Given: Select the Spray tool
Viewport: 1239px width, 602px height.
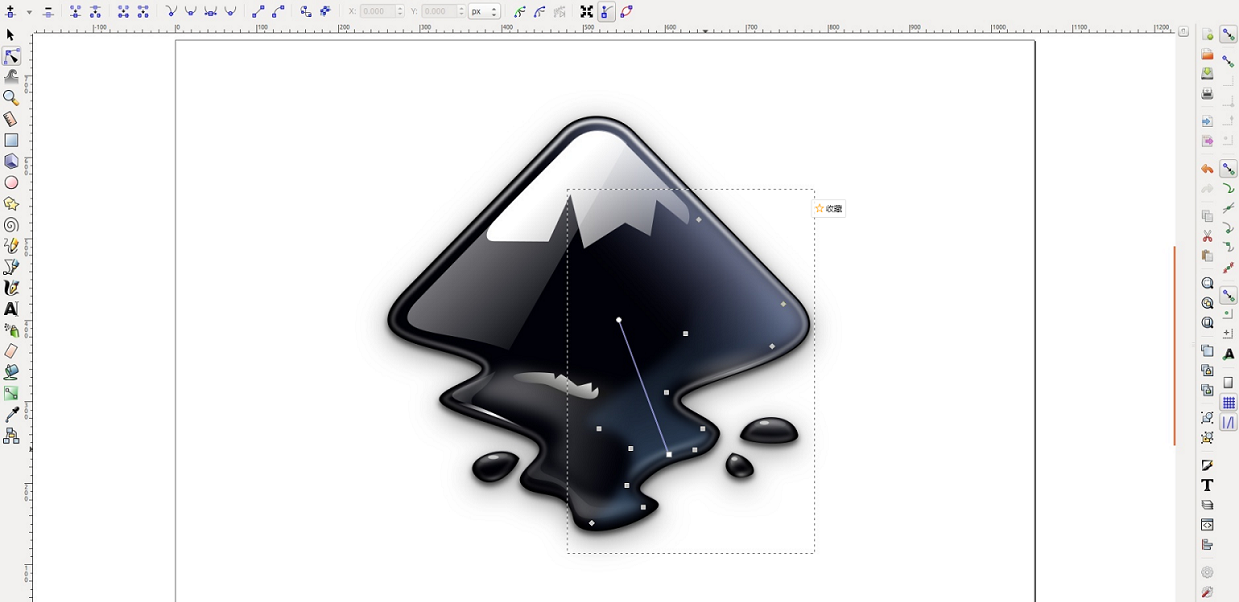Looking at the screenshot, I should point(11,330).
